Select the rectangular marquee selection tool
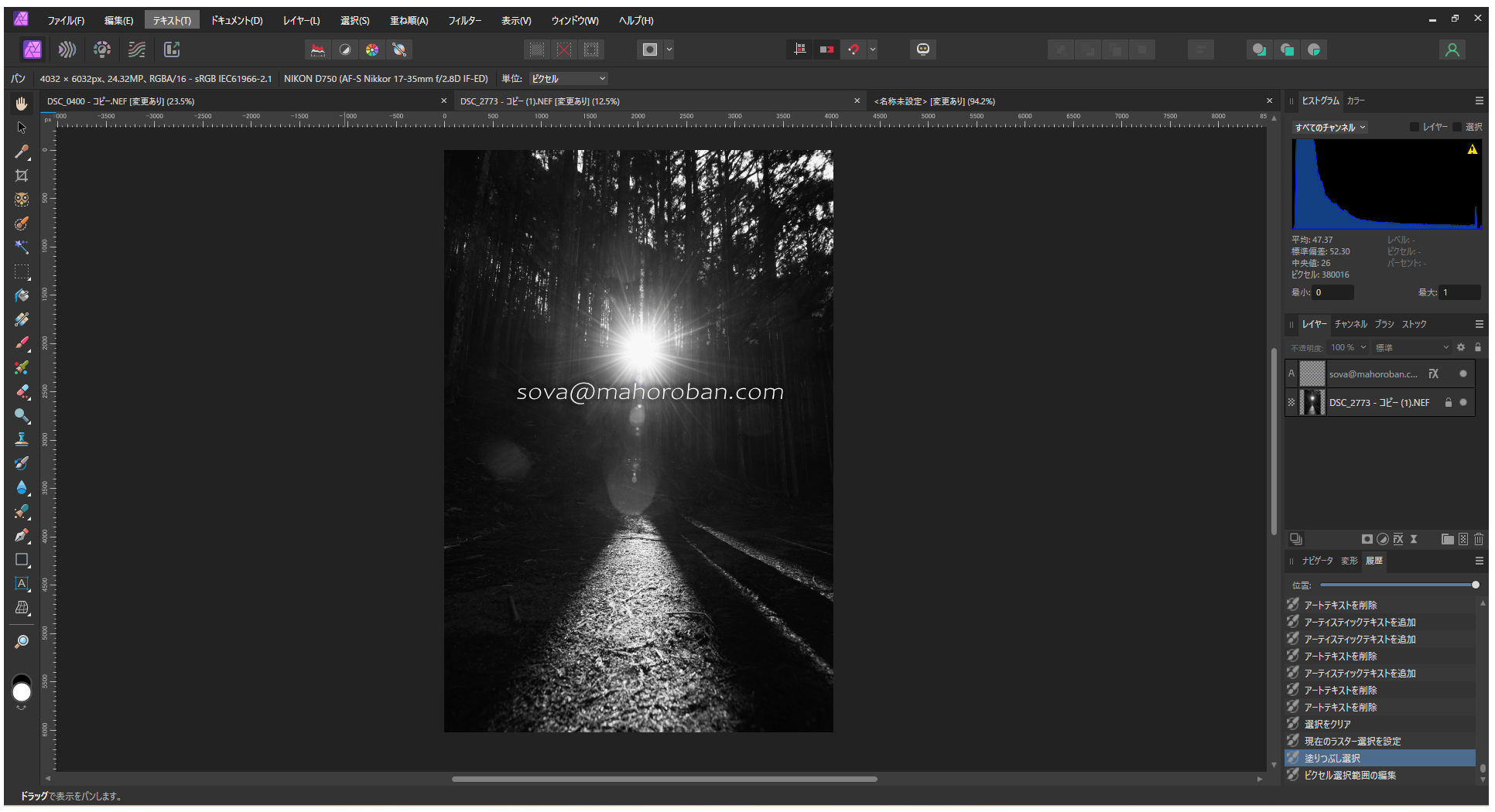The width and height of the screenshot is (1495, 812). click(x=22, y=272)
